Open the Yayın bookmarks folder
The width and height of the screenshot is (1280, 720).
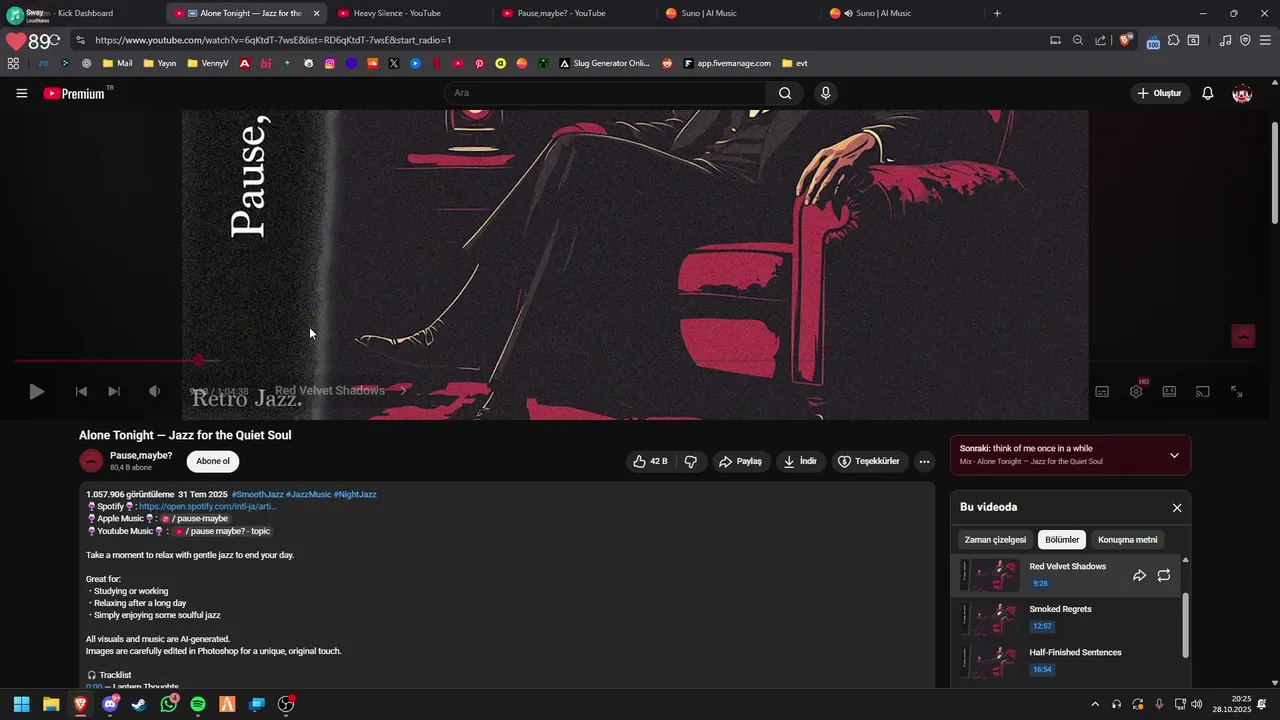pos(160,63)
